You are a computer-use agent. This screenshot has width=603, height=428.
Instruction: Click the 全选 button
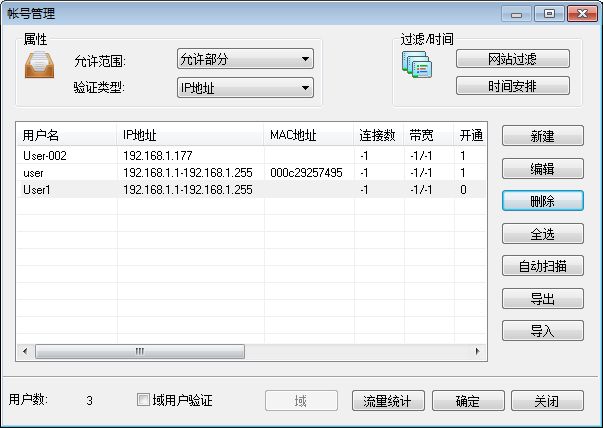click(x=543, y=233)
